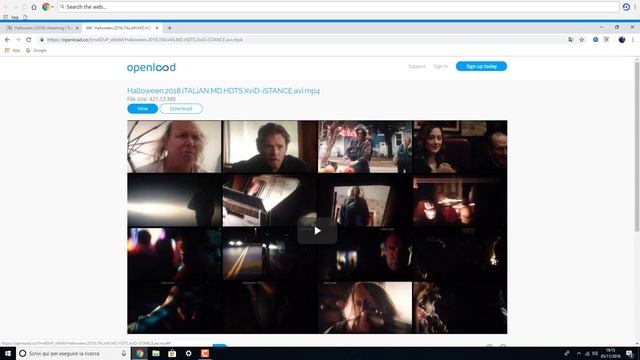Open the Google bookmark
Image resolution: width=640 pixels, height=360 pixels.
pos(36,50)
